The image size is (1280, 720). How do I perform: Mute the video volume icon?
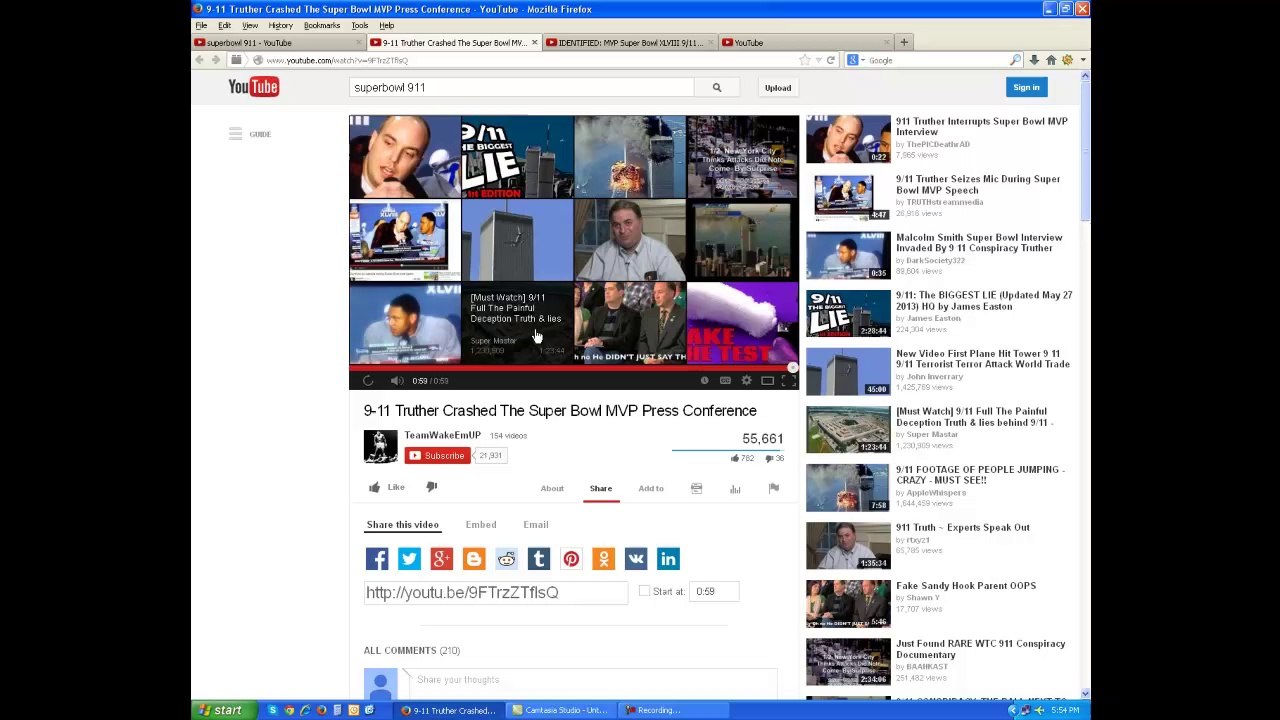pos(397,381)
